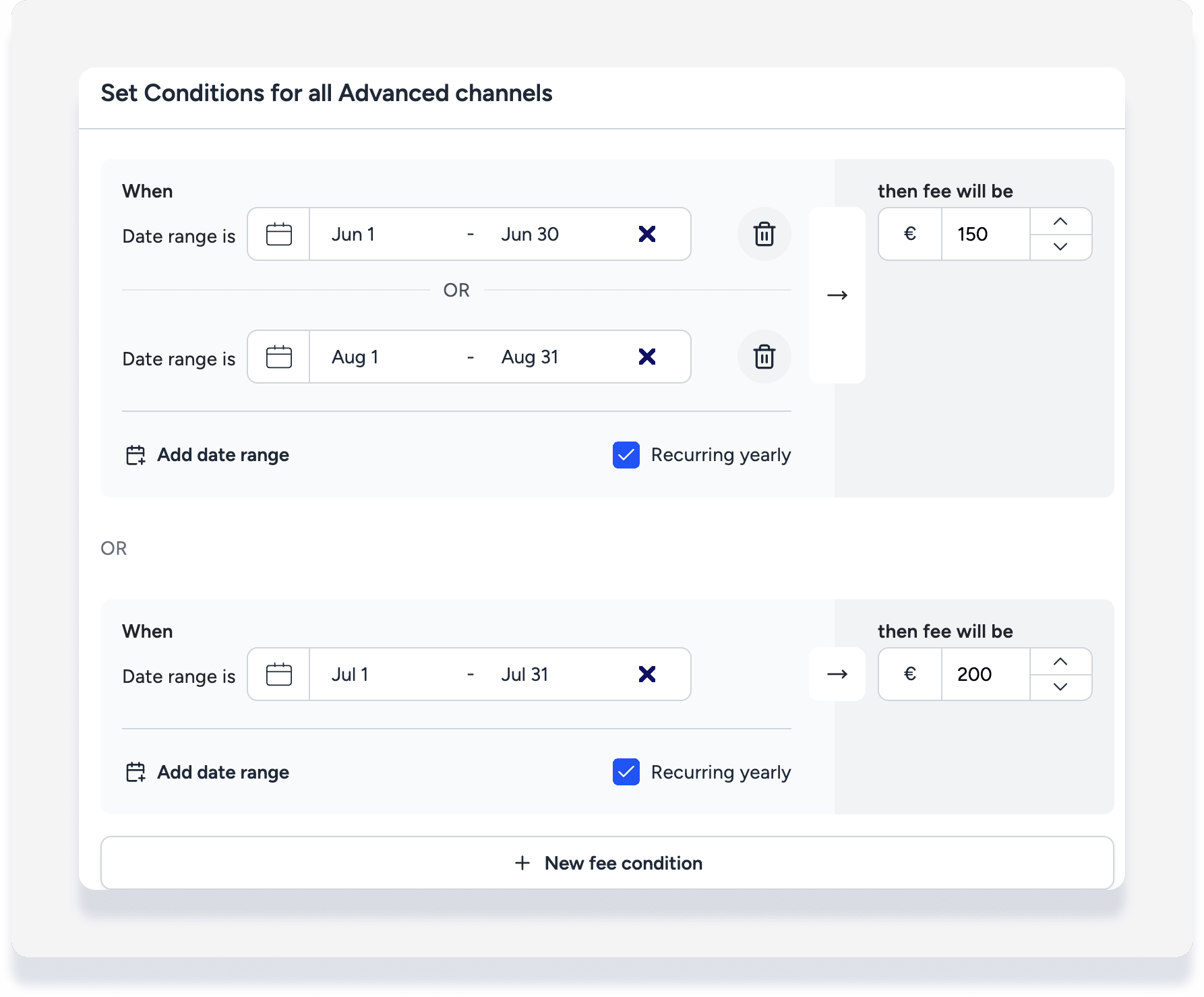Viewport: 1204px width, 997px height.
Task: Open calendar picker for Jul 1 range
Action: coord(278,675)
